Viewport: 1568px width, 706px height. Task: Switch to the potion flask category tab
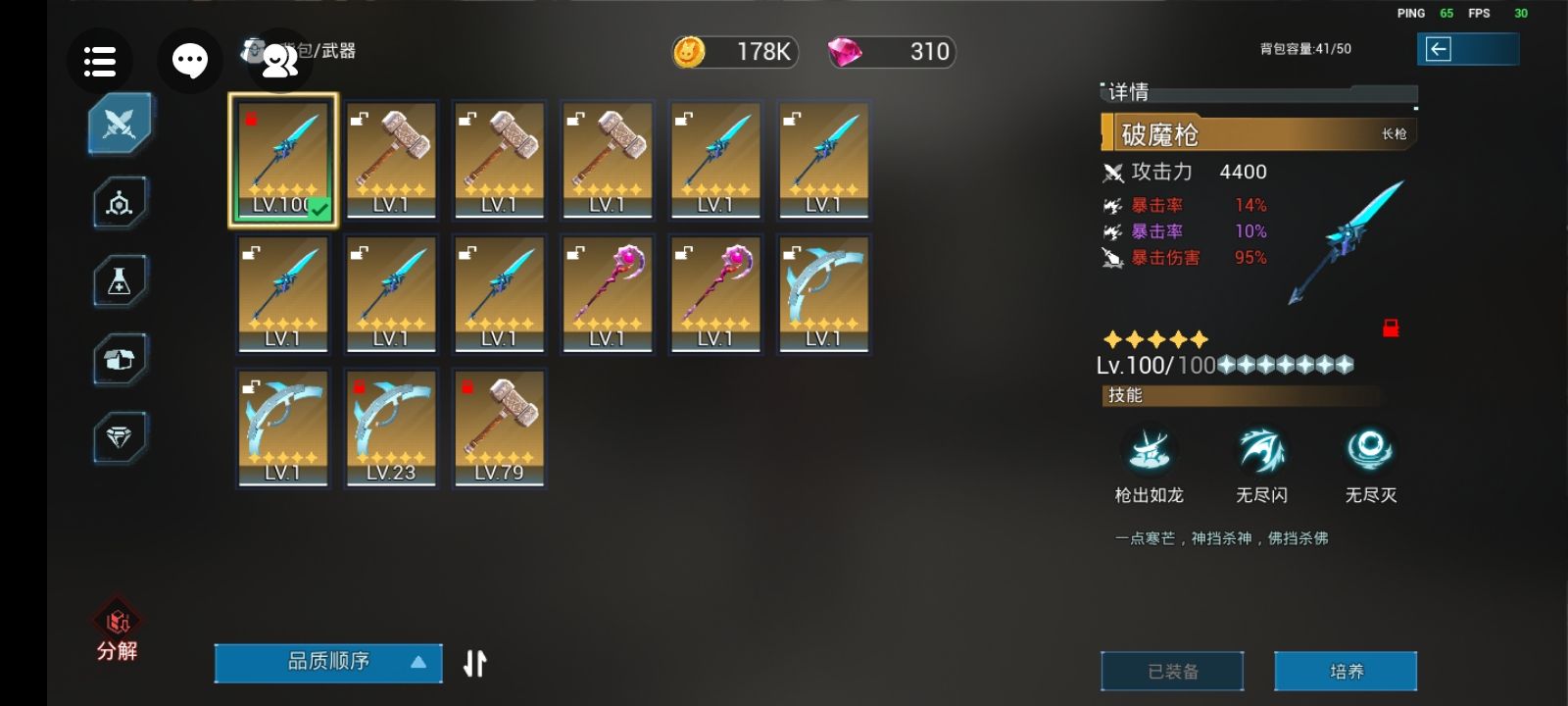point(120,281)
